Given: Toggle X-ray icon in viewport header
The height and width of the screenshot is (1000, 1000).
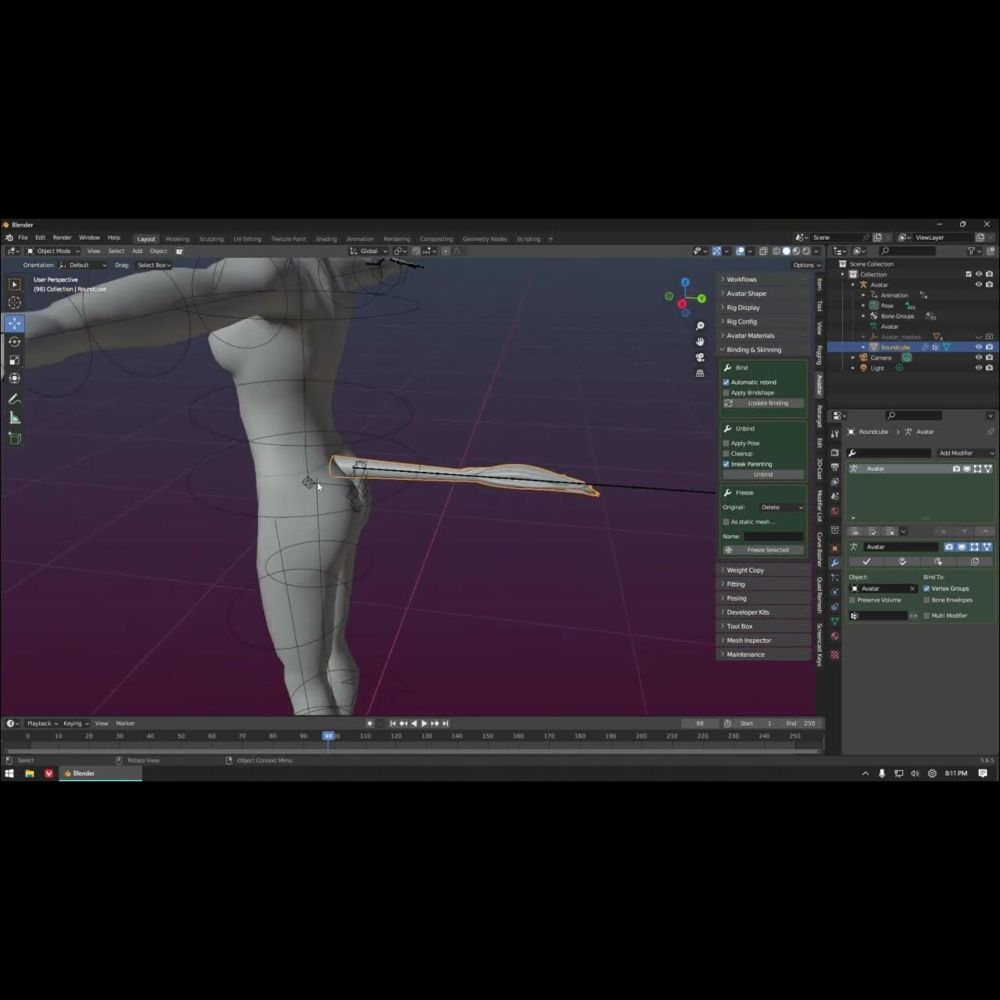Looking at the screenshot, I should [x=763, y=251].
